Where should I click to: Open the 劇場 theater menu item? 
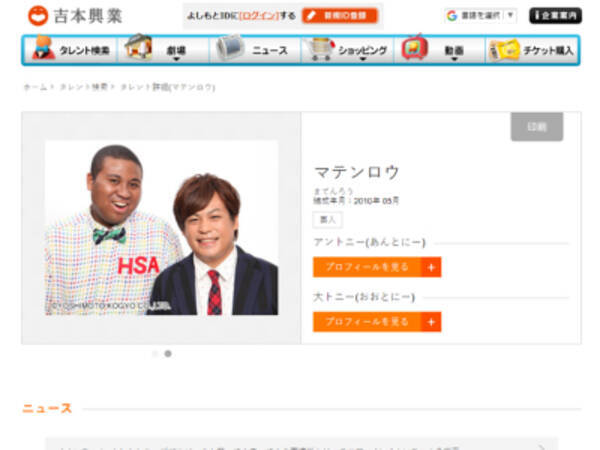(163, 50)
